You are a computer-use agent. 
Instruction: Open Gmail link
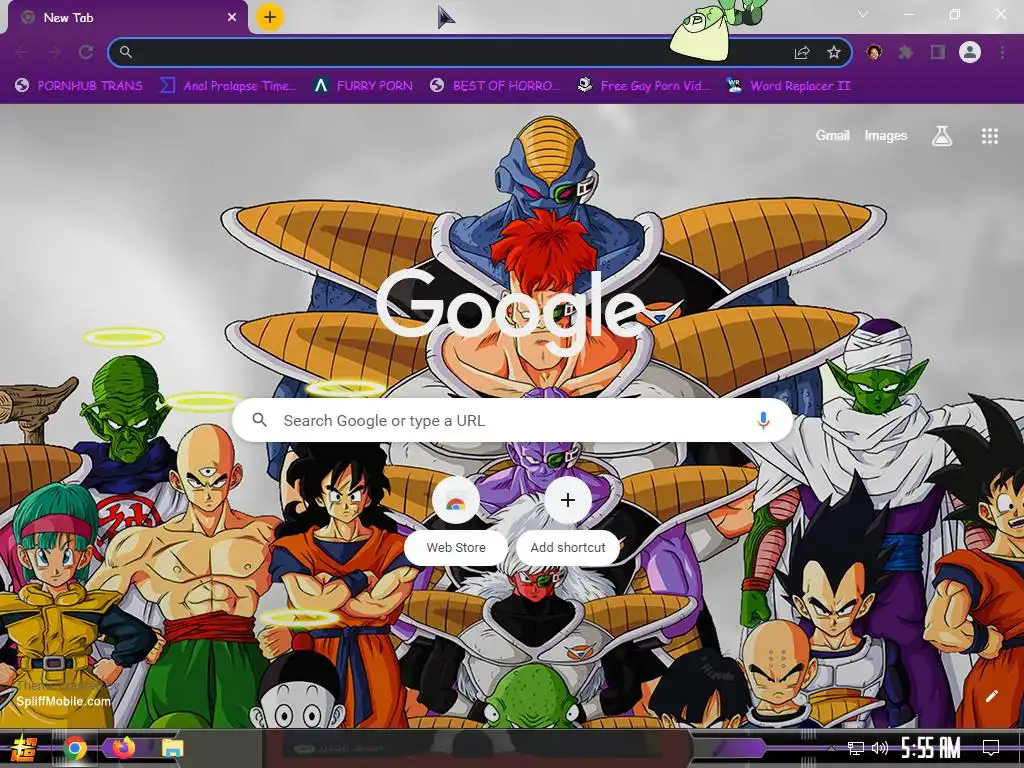[x=832, y=135]
